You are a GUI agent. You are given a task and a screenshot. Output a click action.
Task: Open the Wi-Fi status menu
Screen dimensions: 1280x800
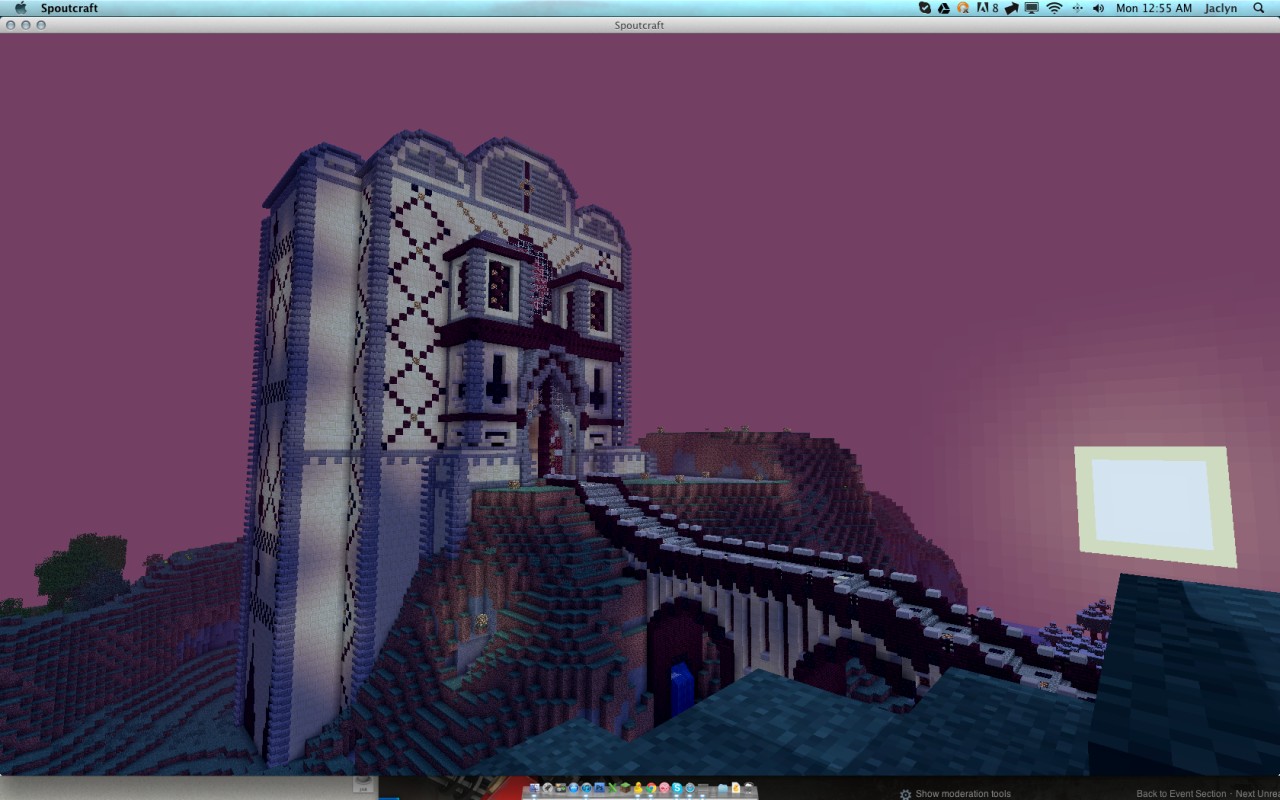click(1055, 8)
